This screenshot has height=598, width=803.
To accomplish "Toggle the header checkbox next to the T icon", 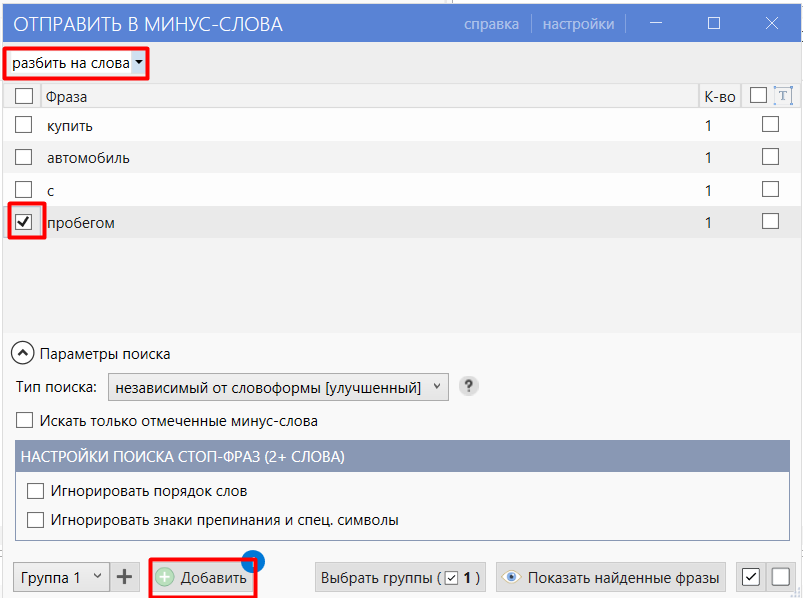I will (758, 95).
